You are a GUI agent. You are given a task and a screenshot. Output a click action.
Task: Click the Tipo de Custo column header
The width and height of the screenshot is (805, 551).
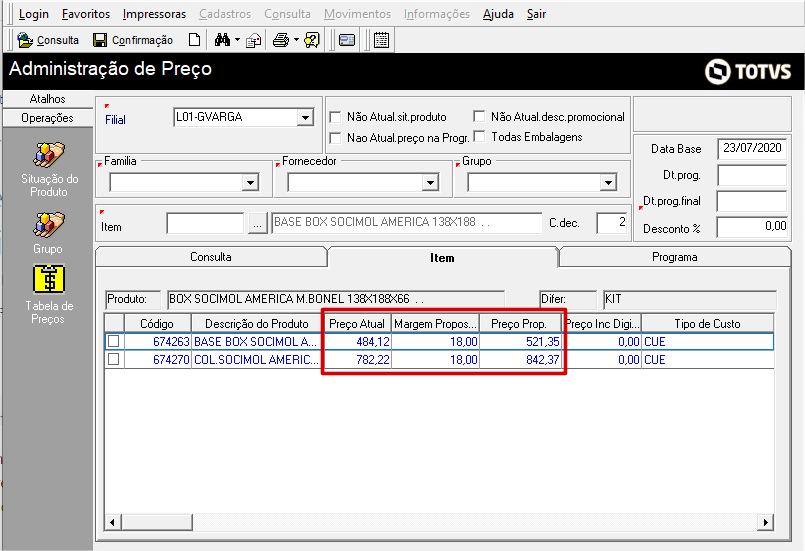707,324
